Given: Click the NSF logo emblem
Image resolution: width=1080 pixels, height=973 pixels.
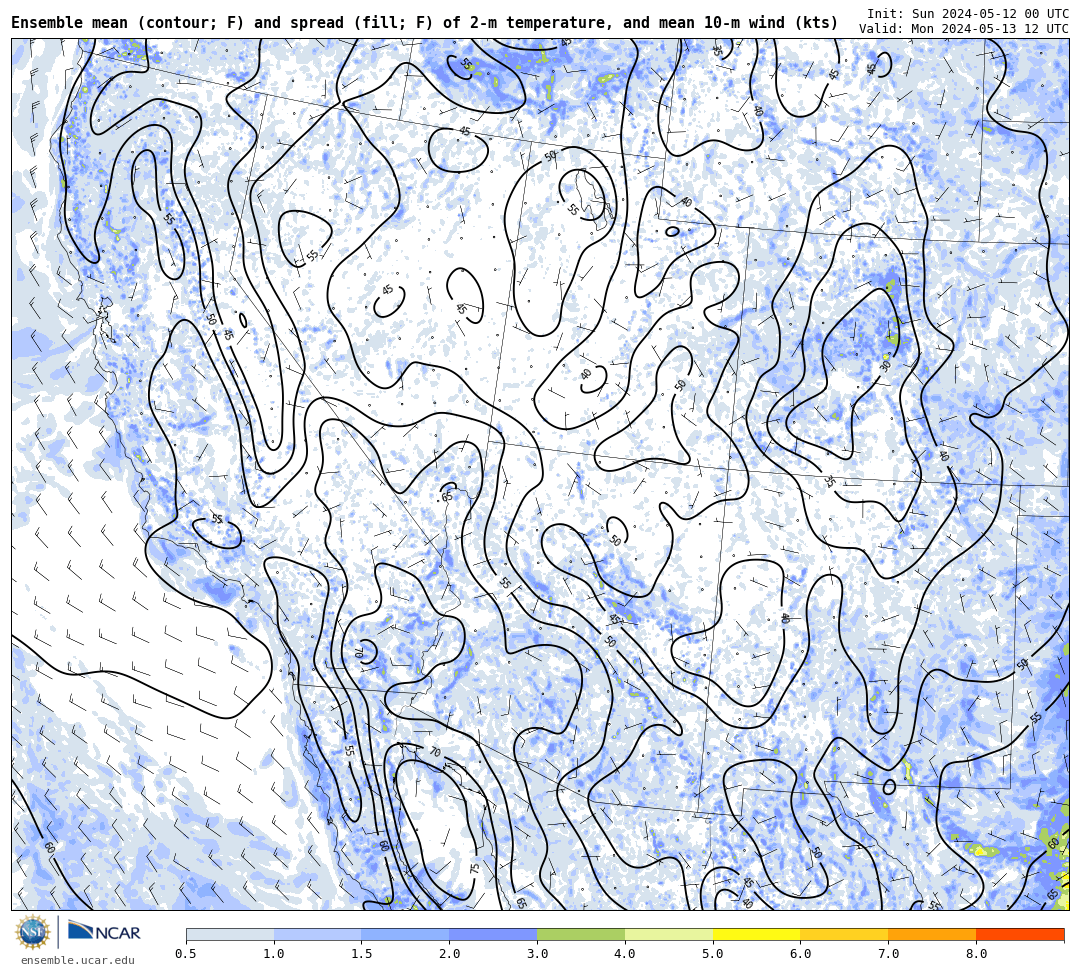Looking at the screenshot, I should pyautogui.click(x=32, y=932).
